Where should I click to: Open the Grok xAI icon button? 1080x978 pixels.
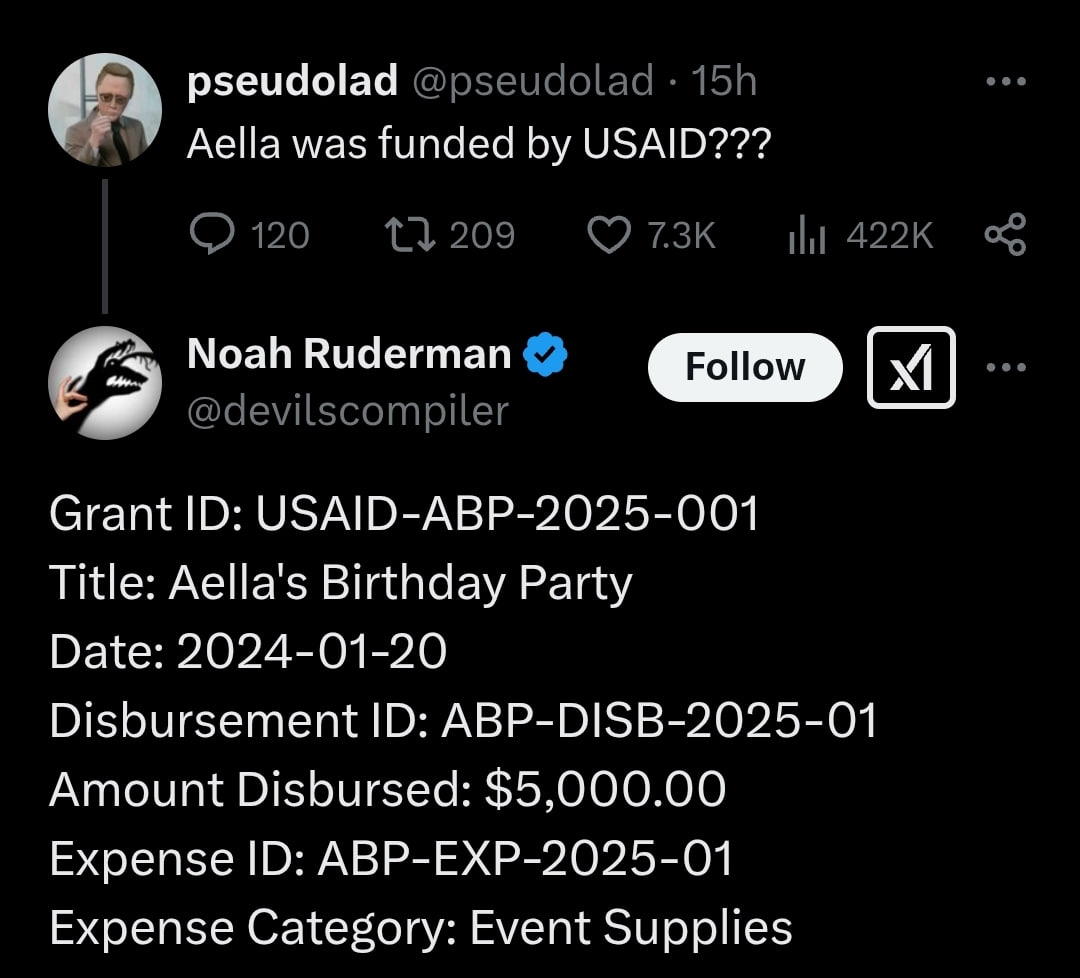[x=911, y=367]
